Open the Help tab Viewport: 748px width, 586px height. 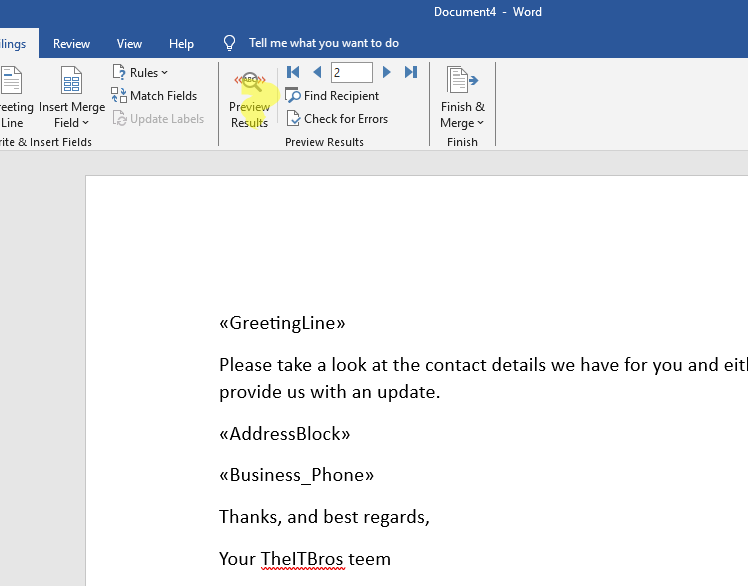click(181, 44)
